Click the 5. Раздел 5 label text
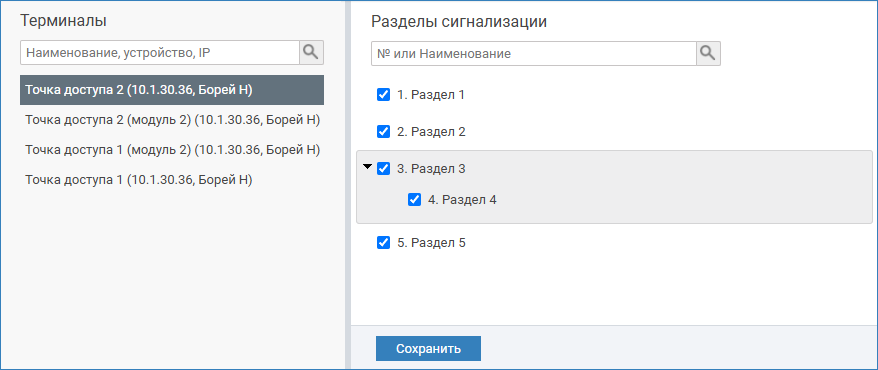The width and height of the screenshot is (878, 370). tap(432, 242)
